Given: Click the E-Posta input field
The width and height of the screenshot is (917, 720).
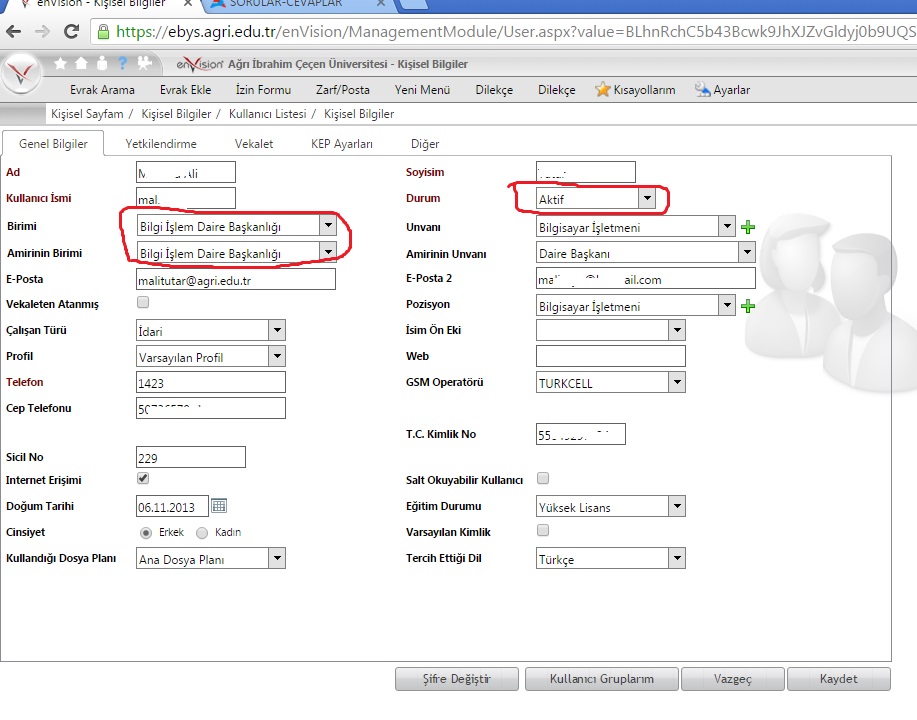Looking at the screenshot, I should [235, 280].
